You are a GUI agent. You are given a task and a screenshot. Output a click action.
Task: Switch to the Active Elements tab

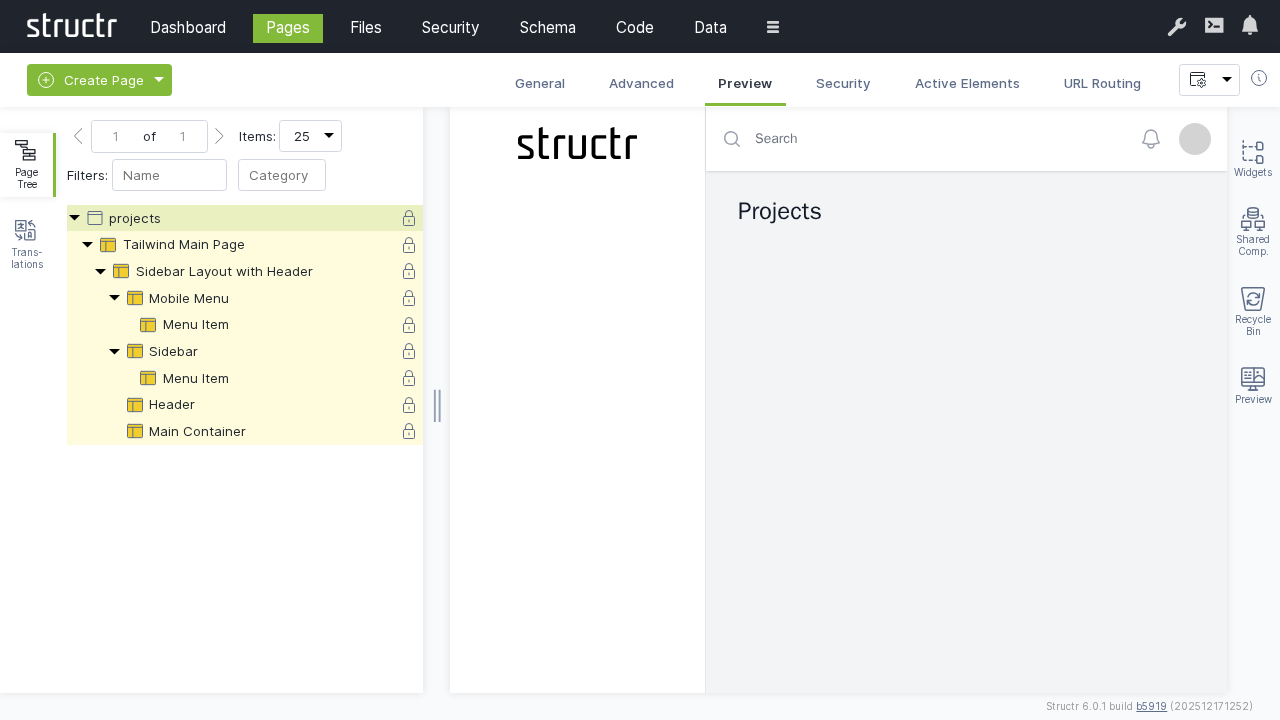tap(967, 84)
